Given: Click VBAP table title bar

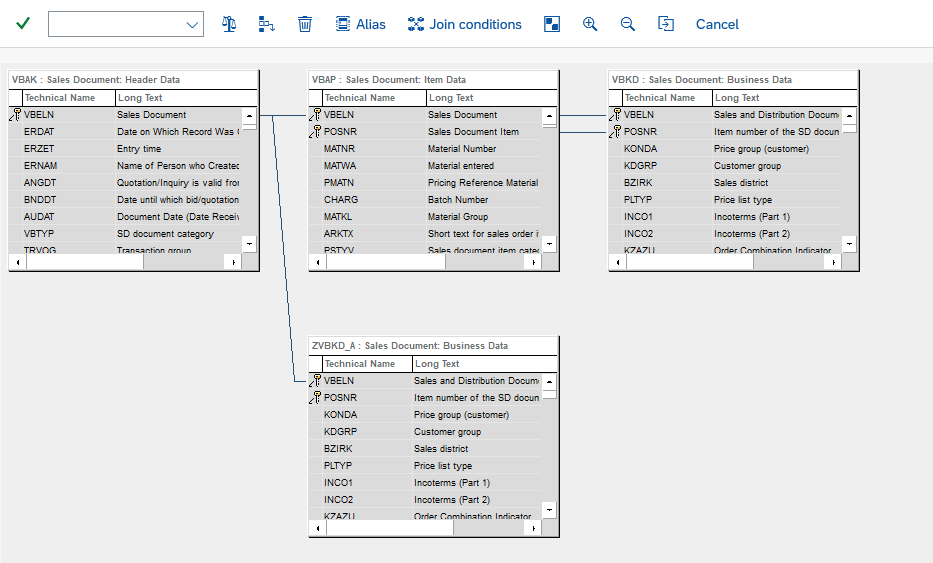Looking at the screenshot, I should tap(433, 80).
